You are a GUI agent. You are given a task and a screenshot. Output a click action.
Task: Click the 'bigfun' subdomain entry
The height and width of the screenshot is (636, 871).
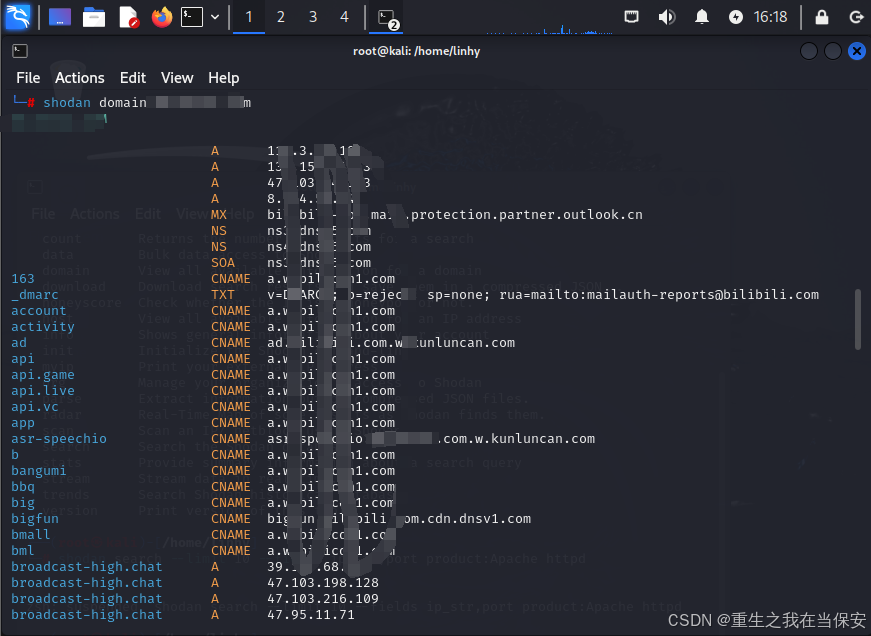(x=34, y=519)
